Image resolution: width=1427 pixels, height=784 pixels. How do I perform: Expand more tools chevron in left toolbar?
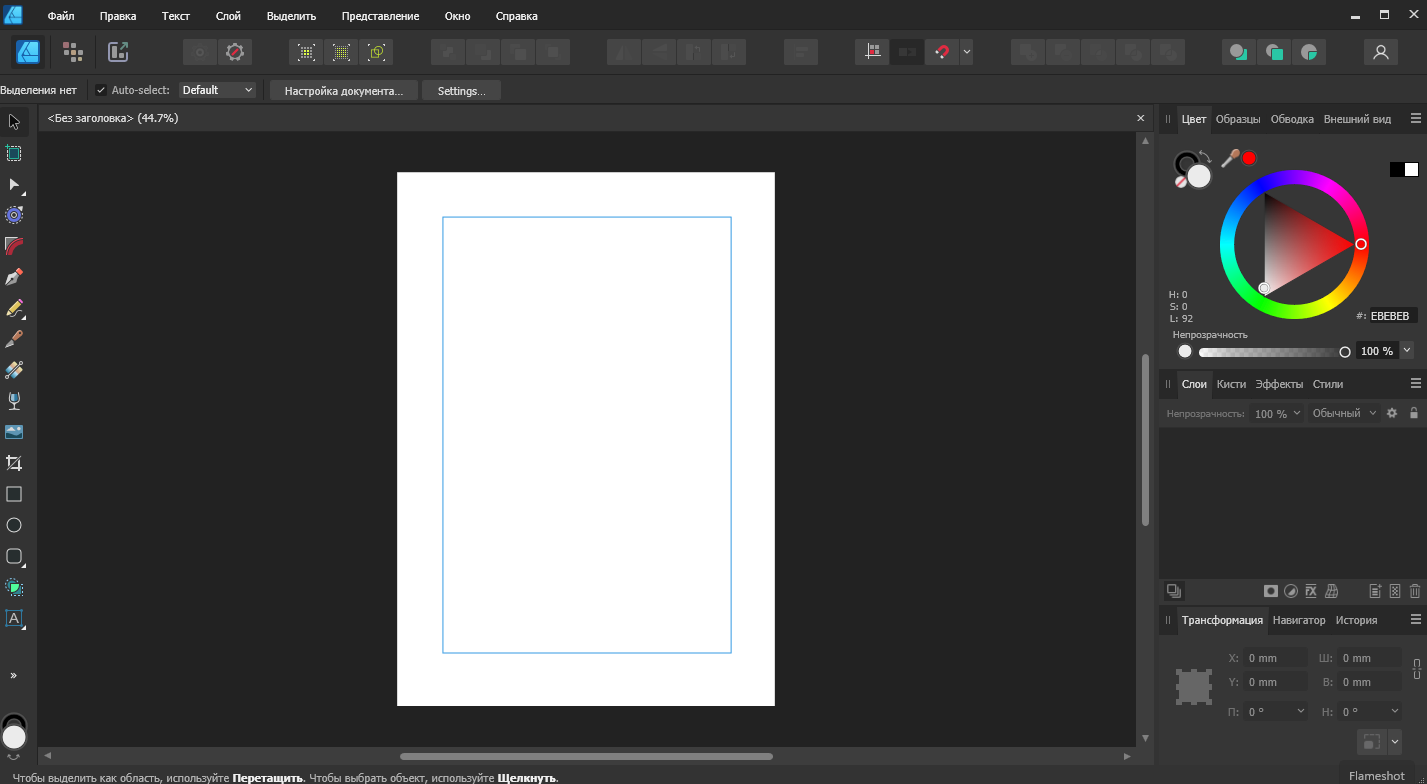click(x=14, y=675)
